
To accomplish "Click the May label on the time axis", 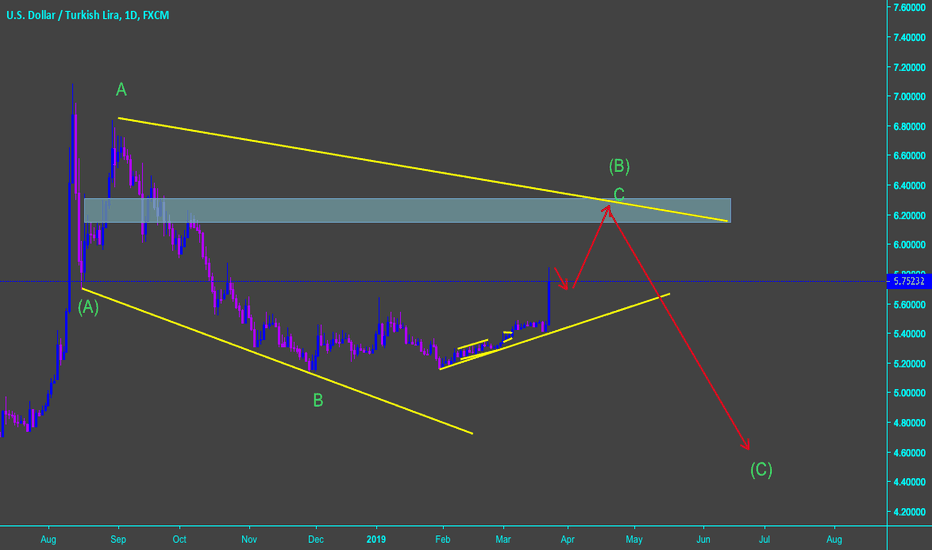I will click(634, 539).
